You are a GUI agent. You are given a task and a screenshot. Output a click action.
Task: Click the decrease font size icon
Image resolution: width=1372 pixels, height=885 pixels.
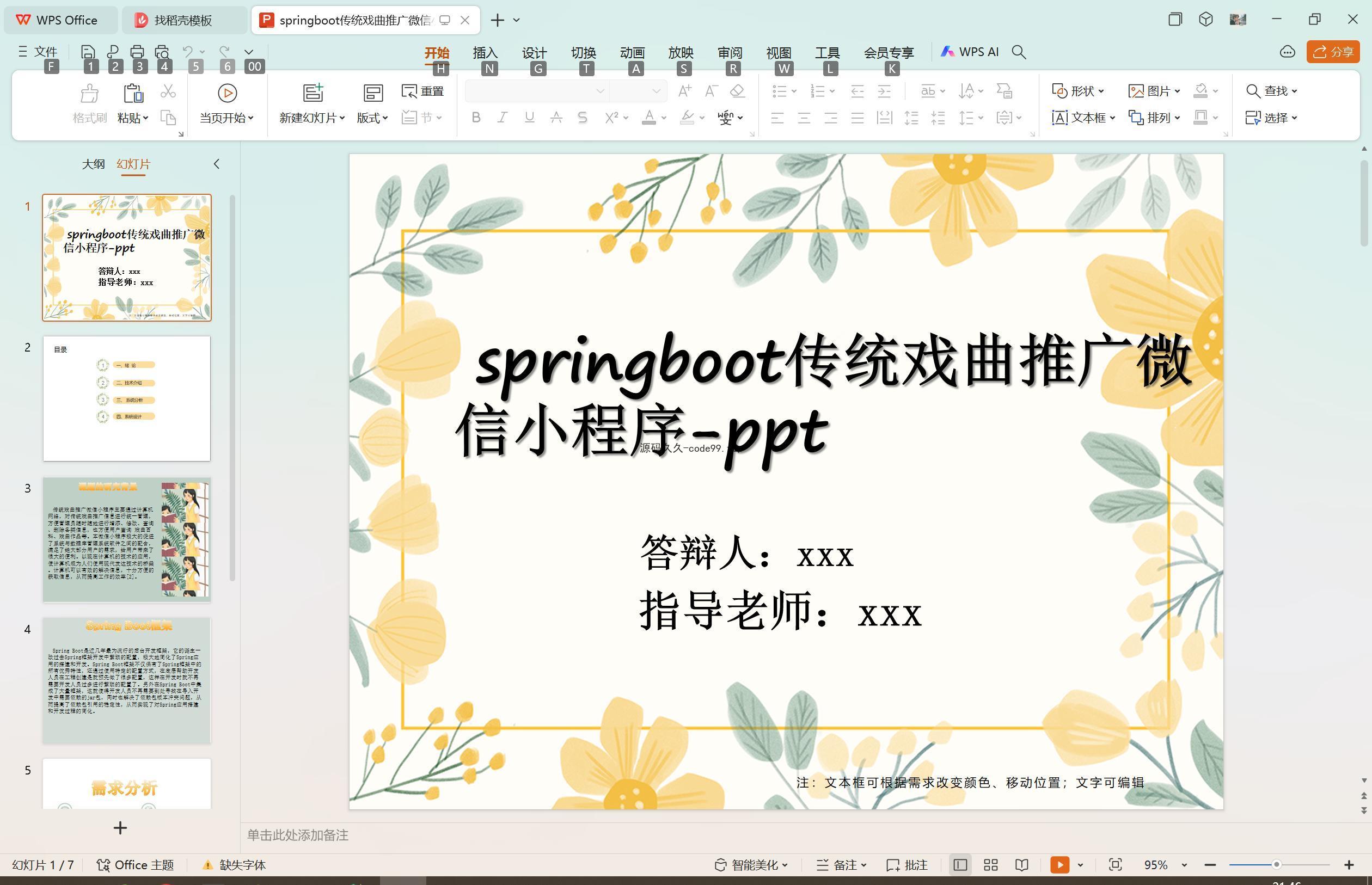[711, 91]
